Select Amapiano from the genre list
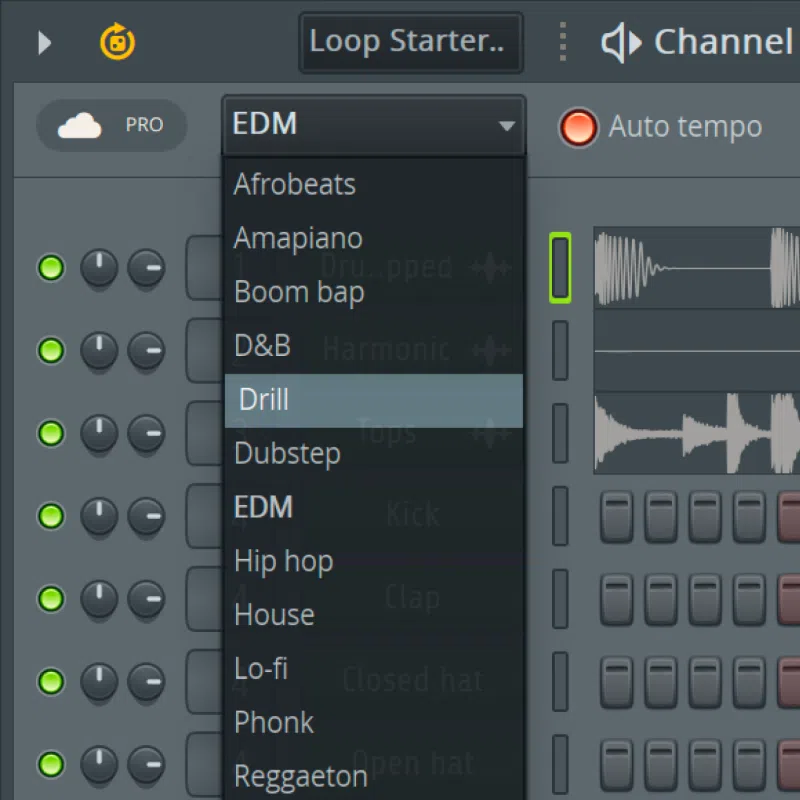The height and width of the screenshot is (800, 800). point(373,238)
